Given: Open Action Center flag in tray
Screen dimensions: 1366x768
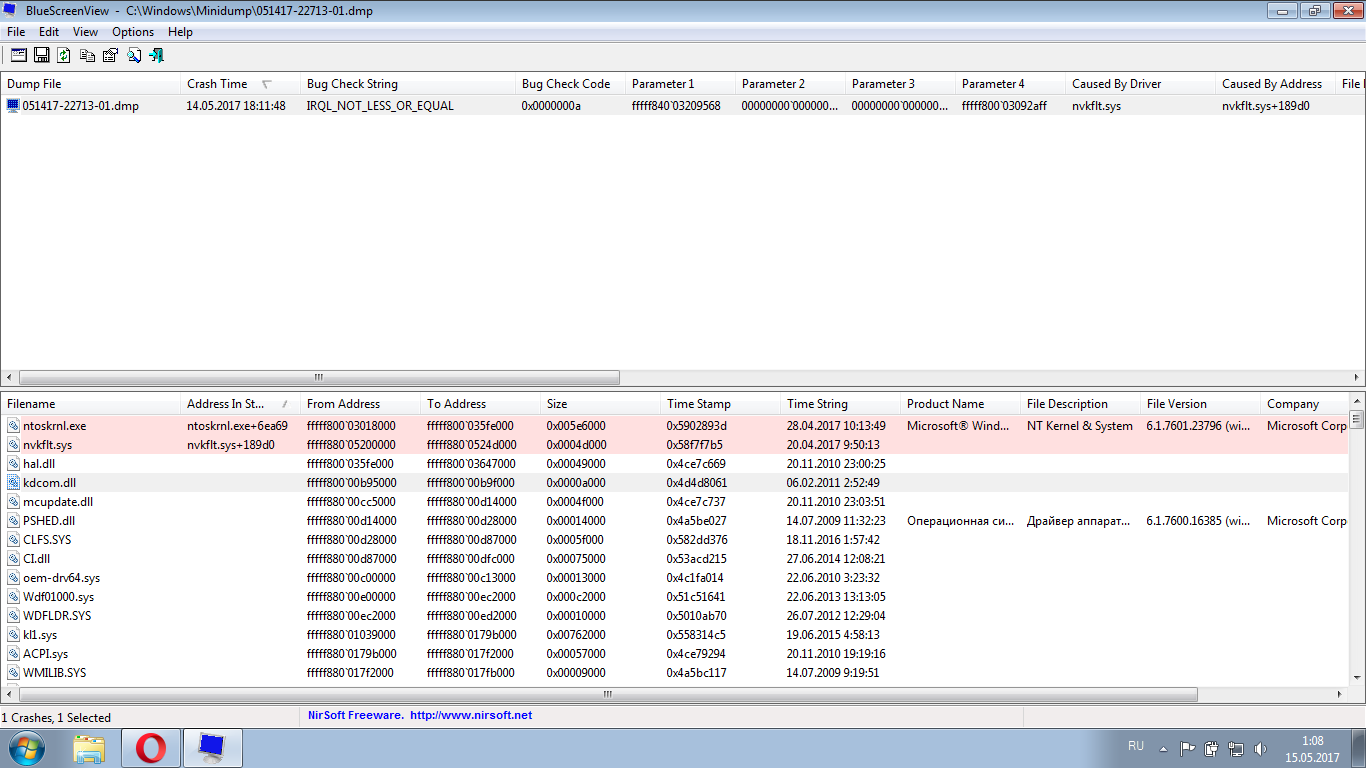Looking at the screenshot, I should [1188, 748].
